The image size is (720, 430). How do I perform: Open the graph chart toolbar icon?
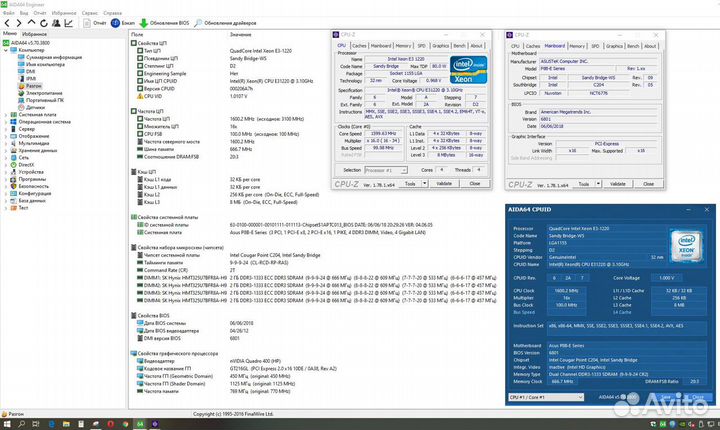(x=68, y=23)
